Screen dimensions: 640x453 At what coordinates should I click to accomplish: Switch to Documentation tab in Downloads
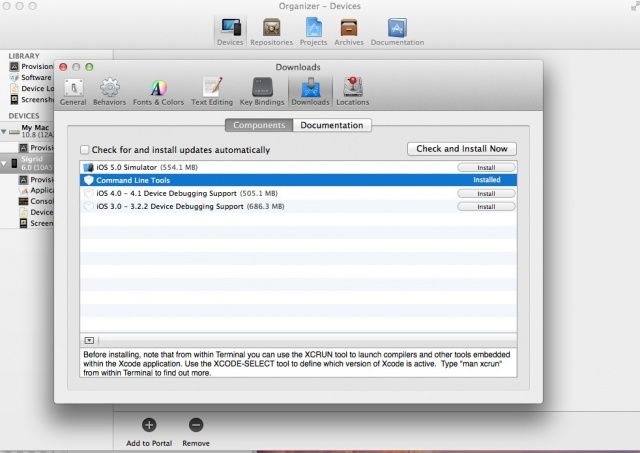pos(332,125)
